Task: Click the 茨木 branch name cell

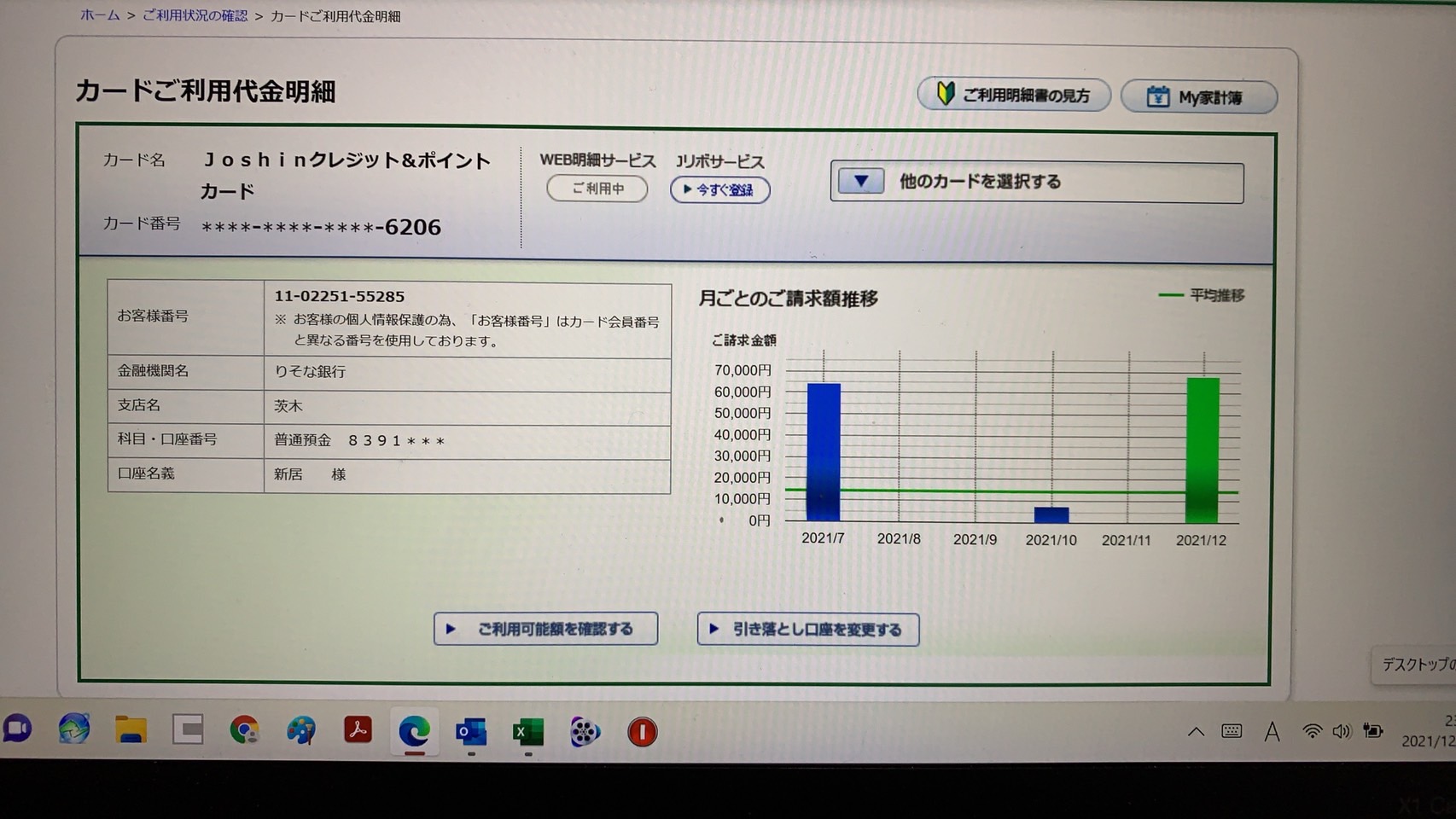Action: click(467, 407)
